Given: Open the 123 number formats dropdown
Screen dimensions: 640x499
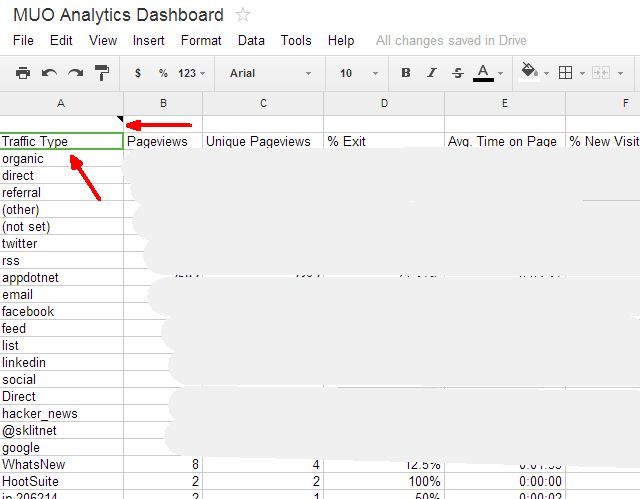Looking at the screenshot, I should click(x=191, y=73).
